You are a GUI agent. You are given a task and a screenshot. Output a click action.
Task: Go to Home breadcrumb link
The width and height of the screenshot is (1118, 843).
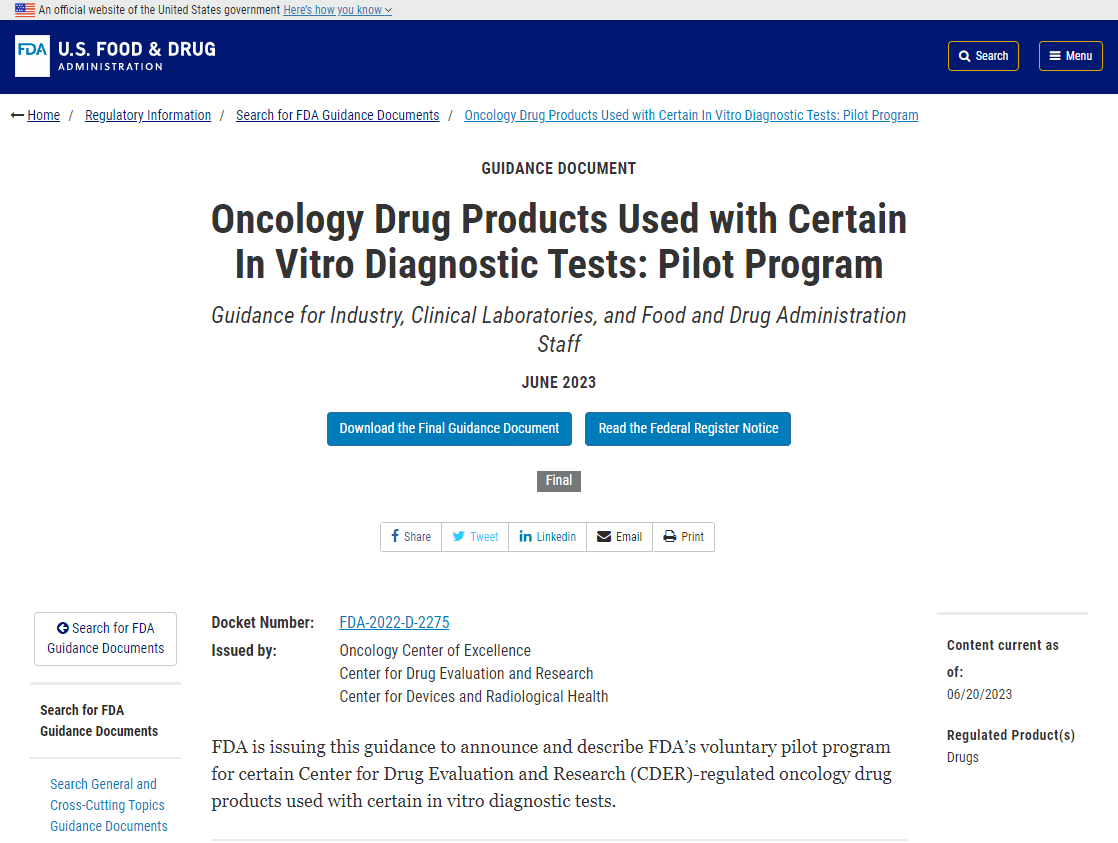point(43,115)
